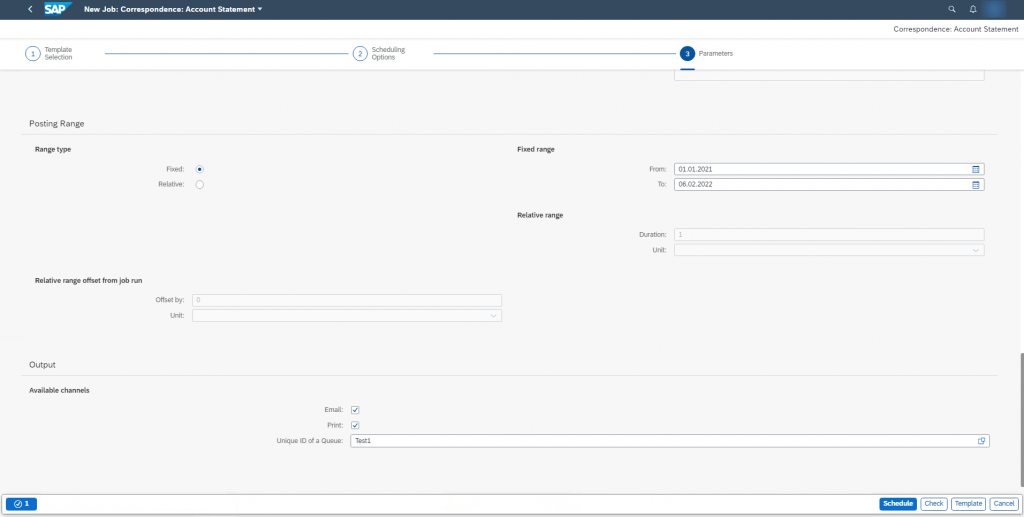Click the Posting Range section heading
The image size is (1024, 517).
pyautogui.click(x=57, y=123)
